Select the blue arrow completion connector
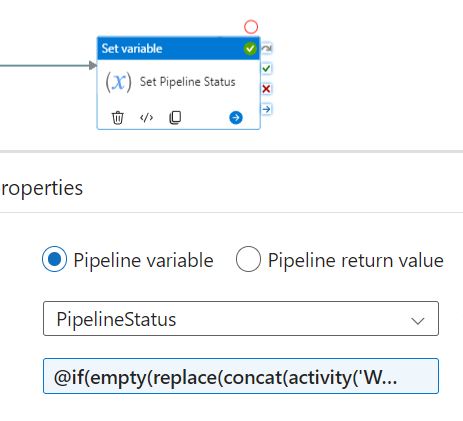Screen dimensions: 463x421 (266, 109)
